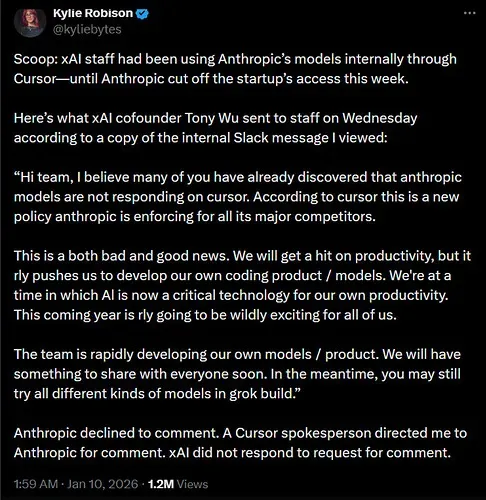Click the word "Scoop:" opening the post
486x500 pixels.
(x=36, y=59)
